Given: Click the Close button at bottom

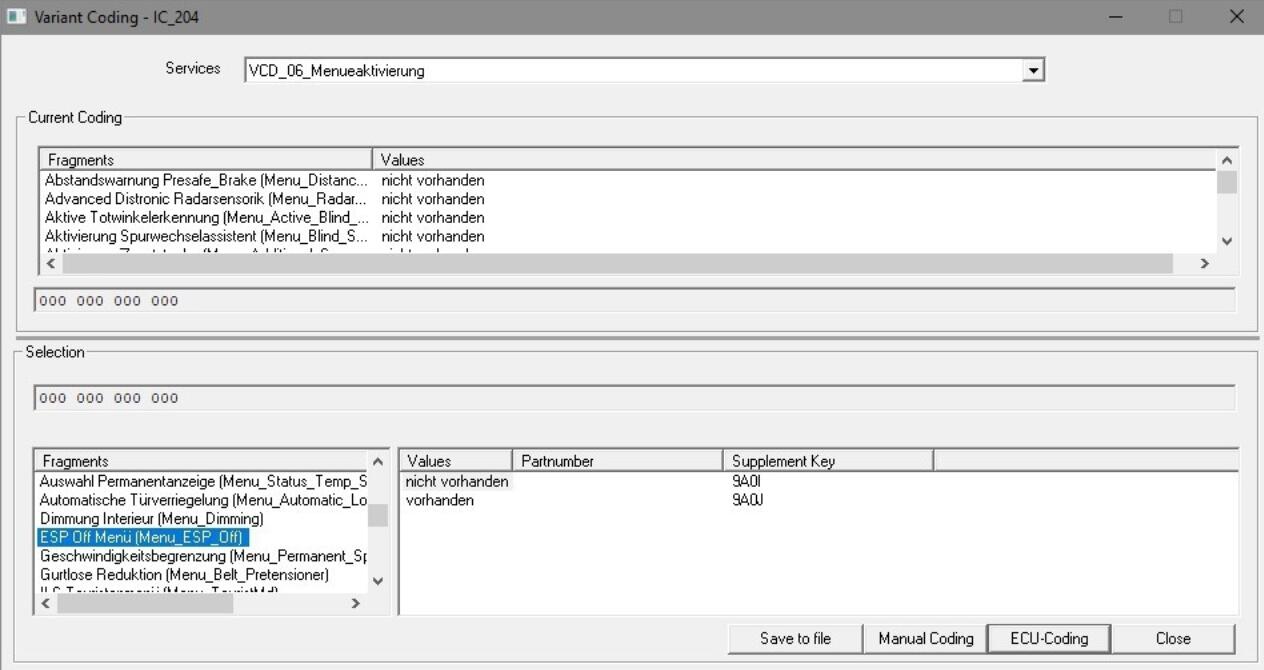Looking at the screenshot, I should click(x=1173, y=638).
